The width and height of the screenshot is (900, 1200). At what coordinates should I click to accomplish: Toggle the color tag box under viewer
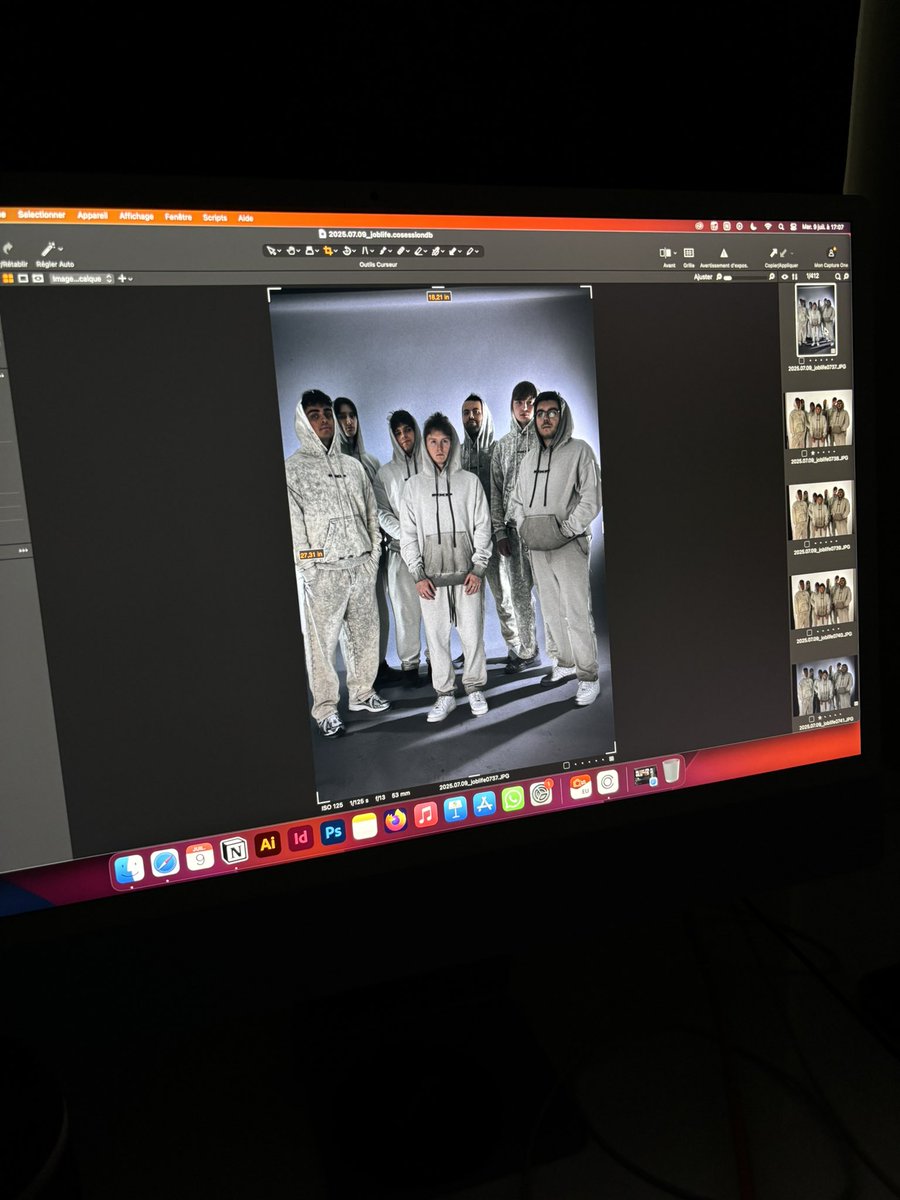point(566,765)
